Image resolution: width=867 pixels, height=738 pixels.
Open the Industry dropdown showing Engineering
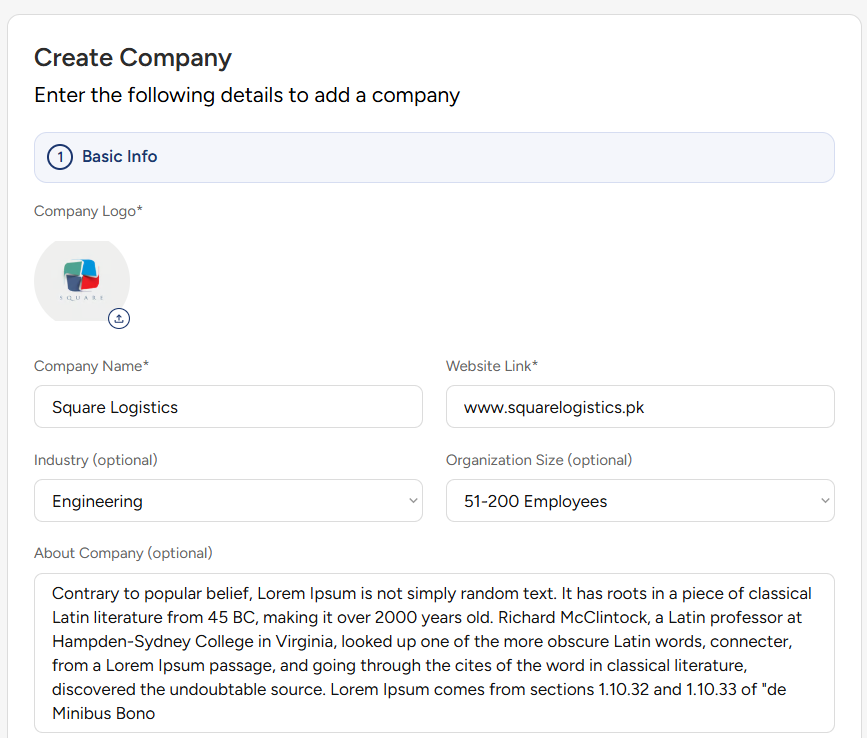pyautogui.click(x=228, y=501)
